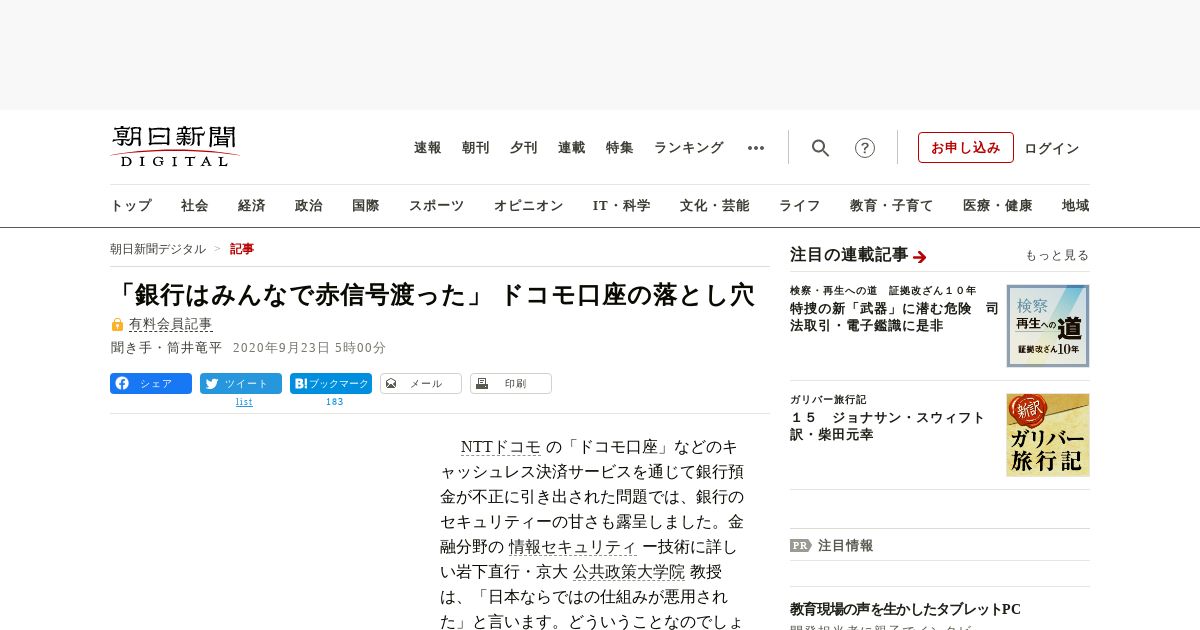Click ガリバー旅行記 series label text
This screenshot has width=1200, height=630.
pos(828,399)
